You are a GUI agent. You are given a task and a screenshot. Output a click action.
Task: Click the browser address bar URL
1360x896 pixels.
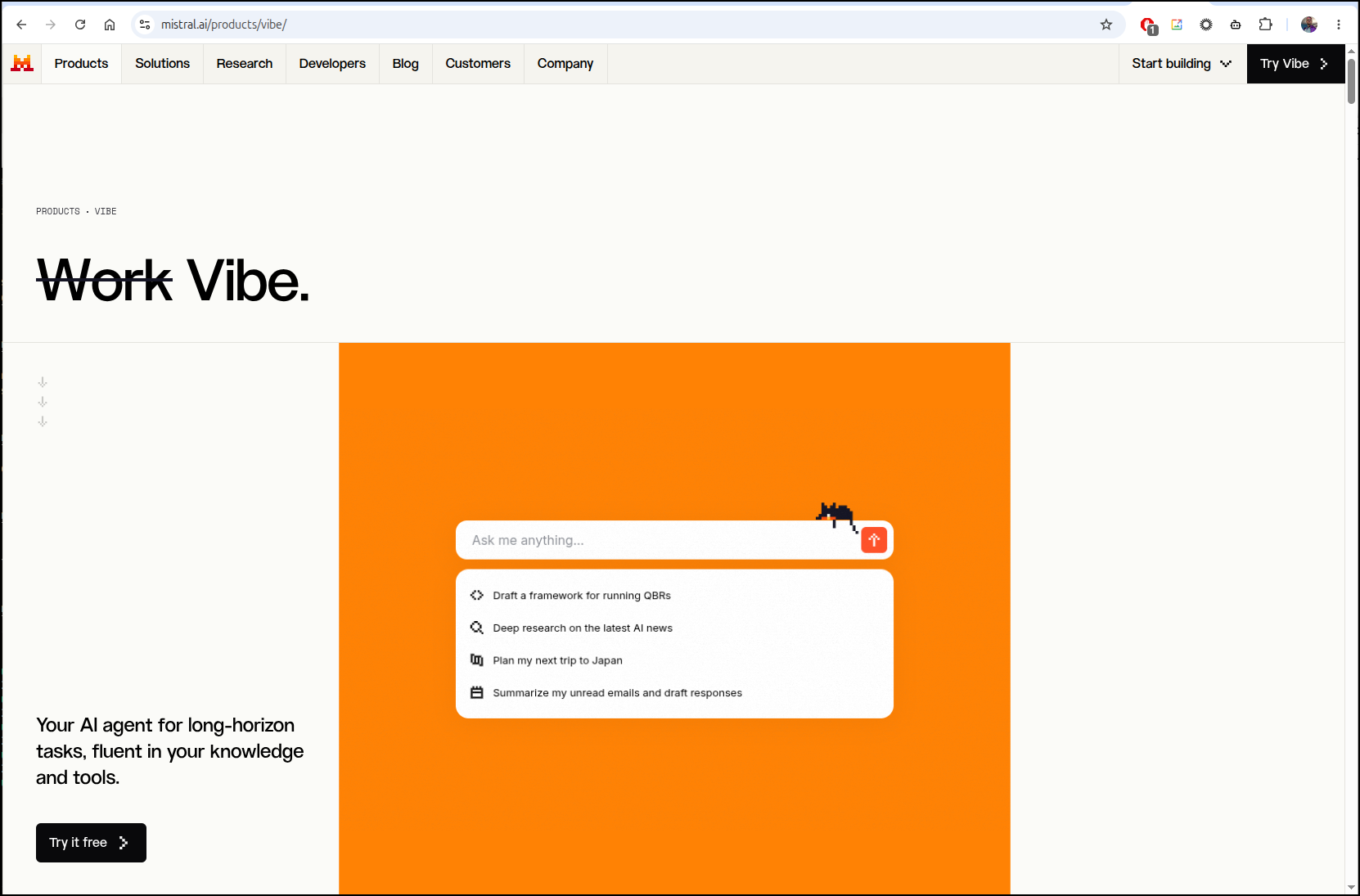coord(223,25)
